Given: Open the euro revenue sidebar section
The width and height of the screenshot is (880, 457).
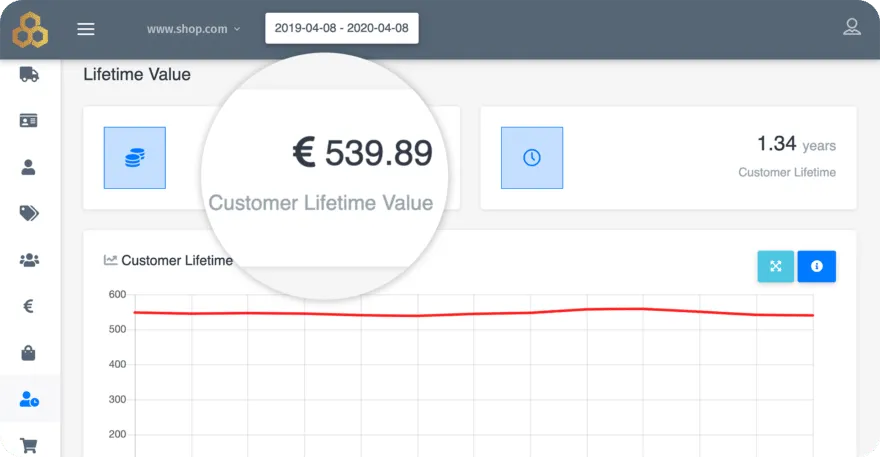Looking at the screenshot, I should (x=28, y=306).
